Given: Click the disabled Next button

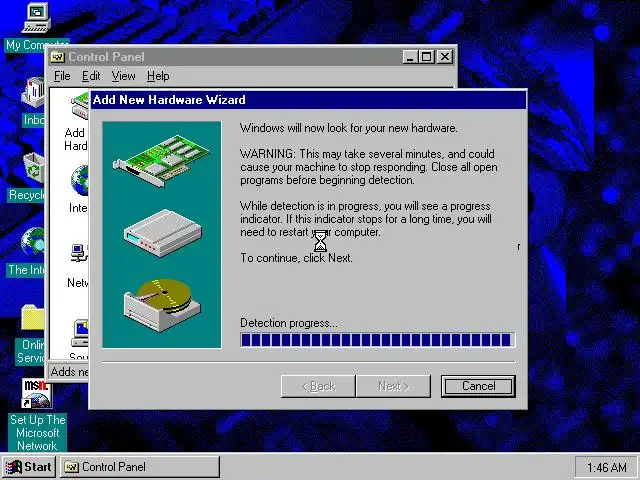Looking at the screenshot, I should click(393, 386).
